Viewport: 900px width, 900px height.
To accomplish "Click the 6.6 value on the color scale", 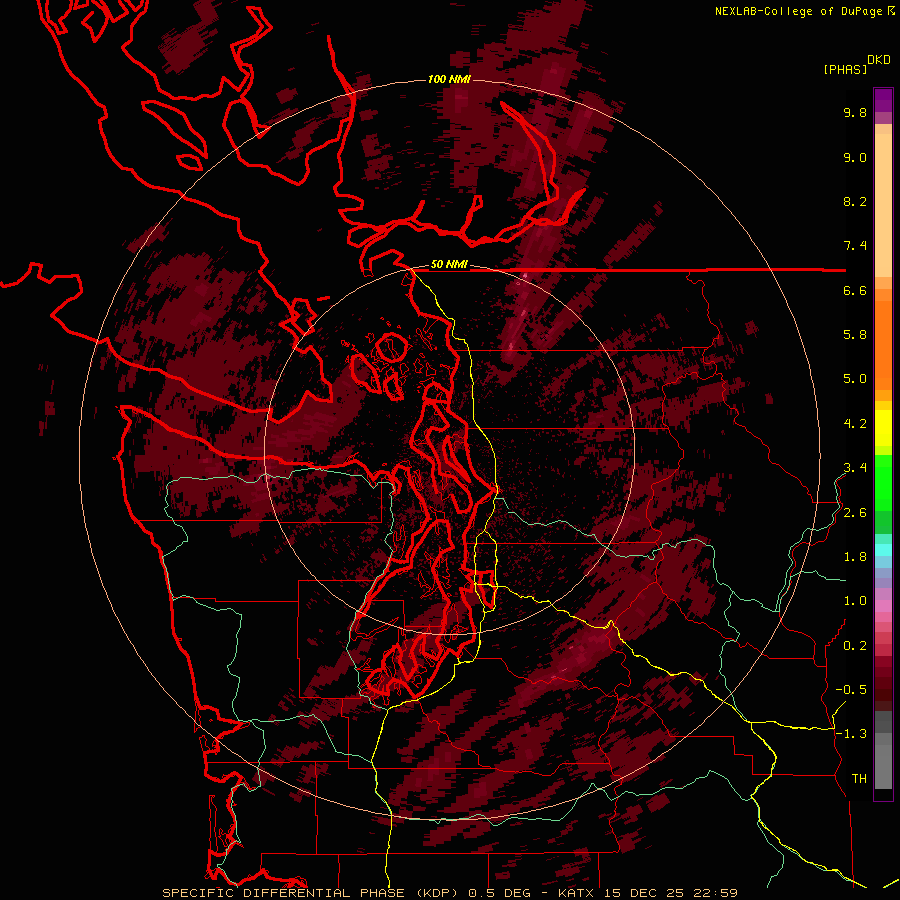I will (x=855, y=290).
